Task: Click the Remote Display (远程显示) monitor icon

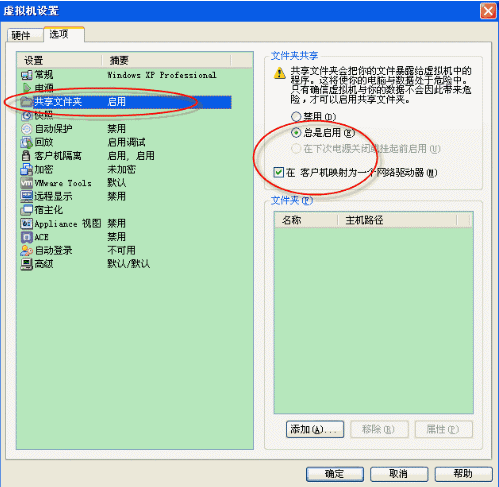Action: tap(26, 196)
